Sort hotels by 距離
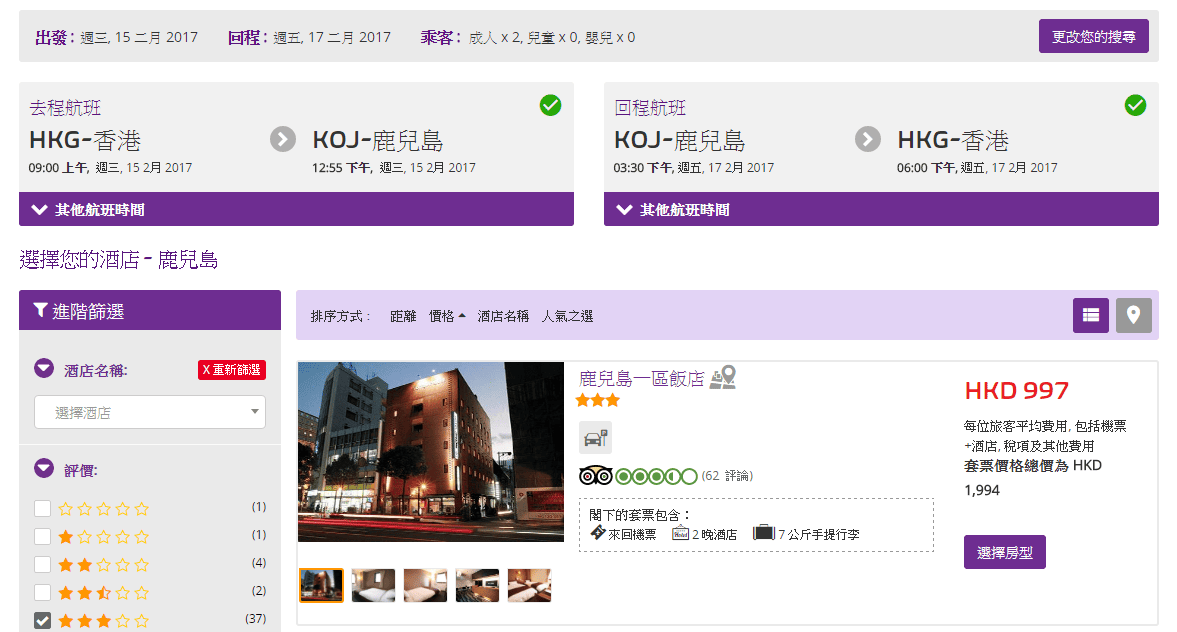 (403, 316)
